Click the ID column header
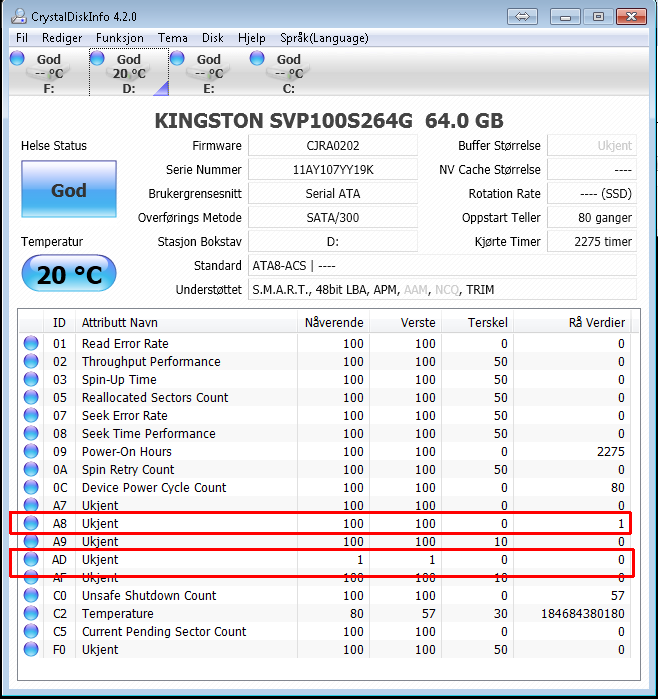The image size is (658, 699). [x=59, y=322]
